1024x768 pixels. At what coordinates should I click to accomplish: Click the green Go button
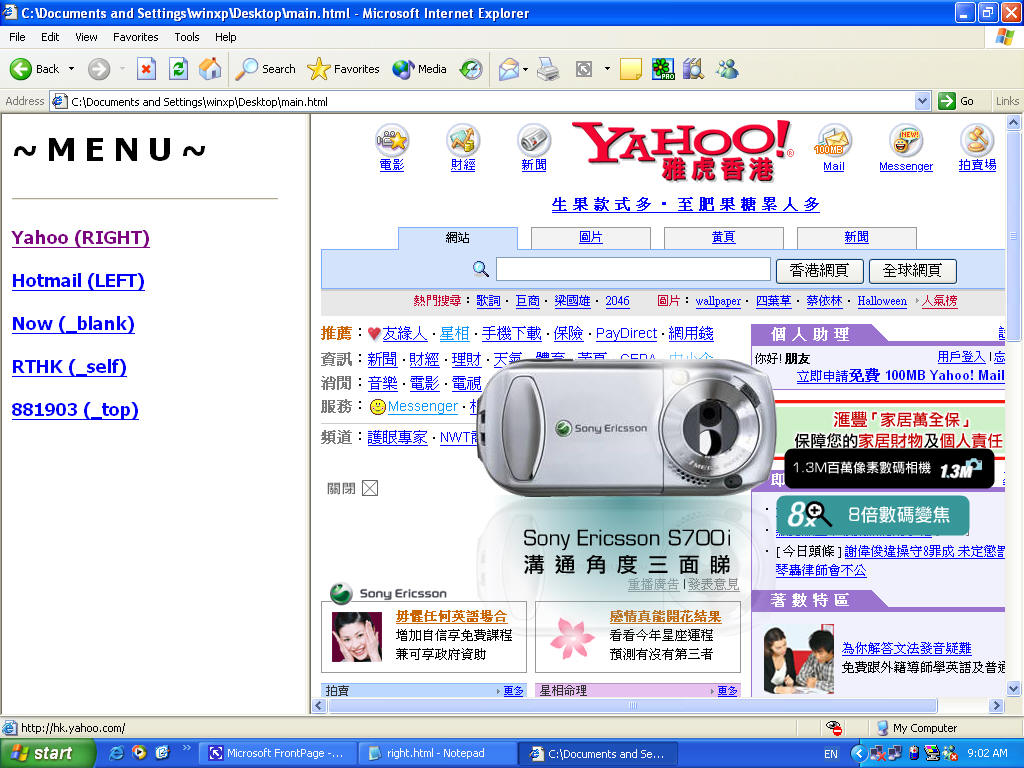pyautogui.click(x=957, y=102)
